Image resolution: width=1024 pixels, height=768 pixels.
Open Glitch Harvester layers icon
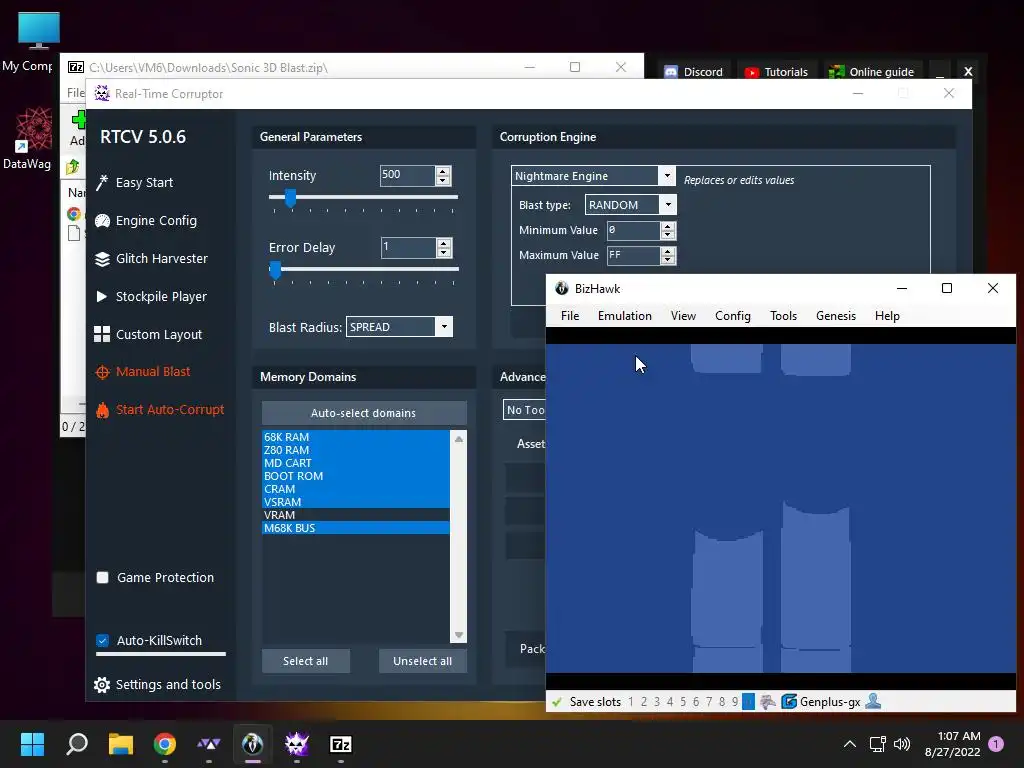[102, 259]
